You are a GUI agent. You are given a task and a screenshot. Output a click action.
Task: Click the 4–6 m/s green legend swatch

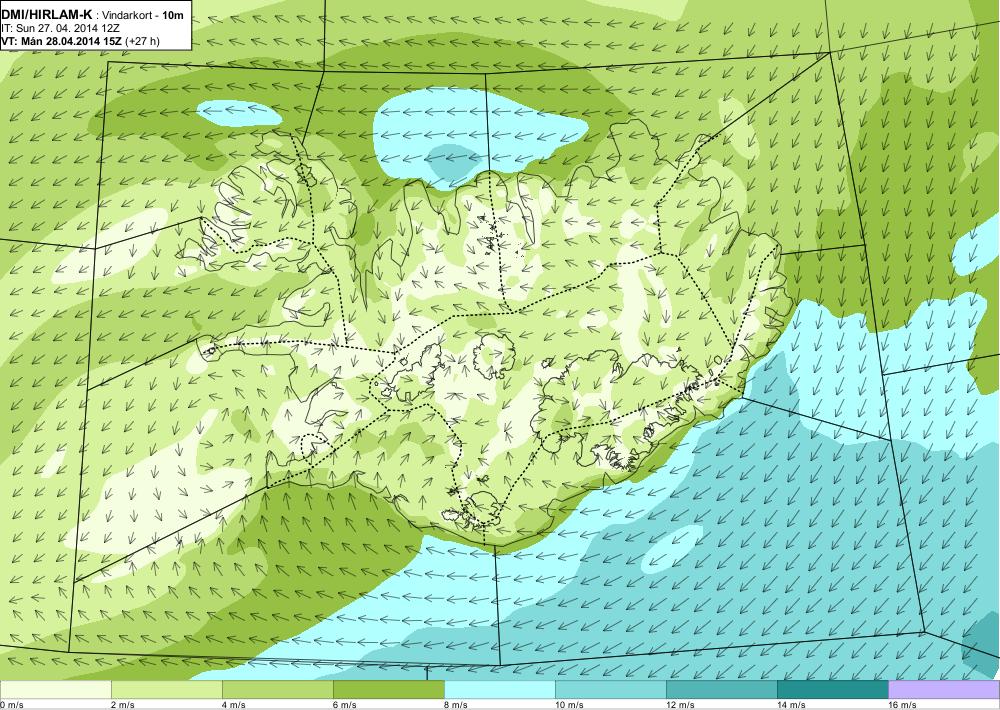(x=277, y=690)
